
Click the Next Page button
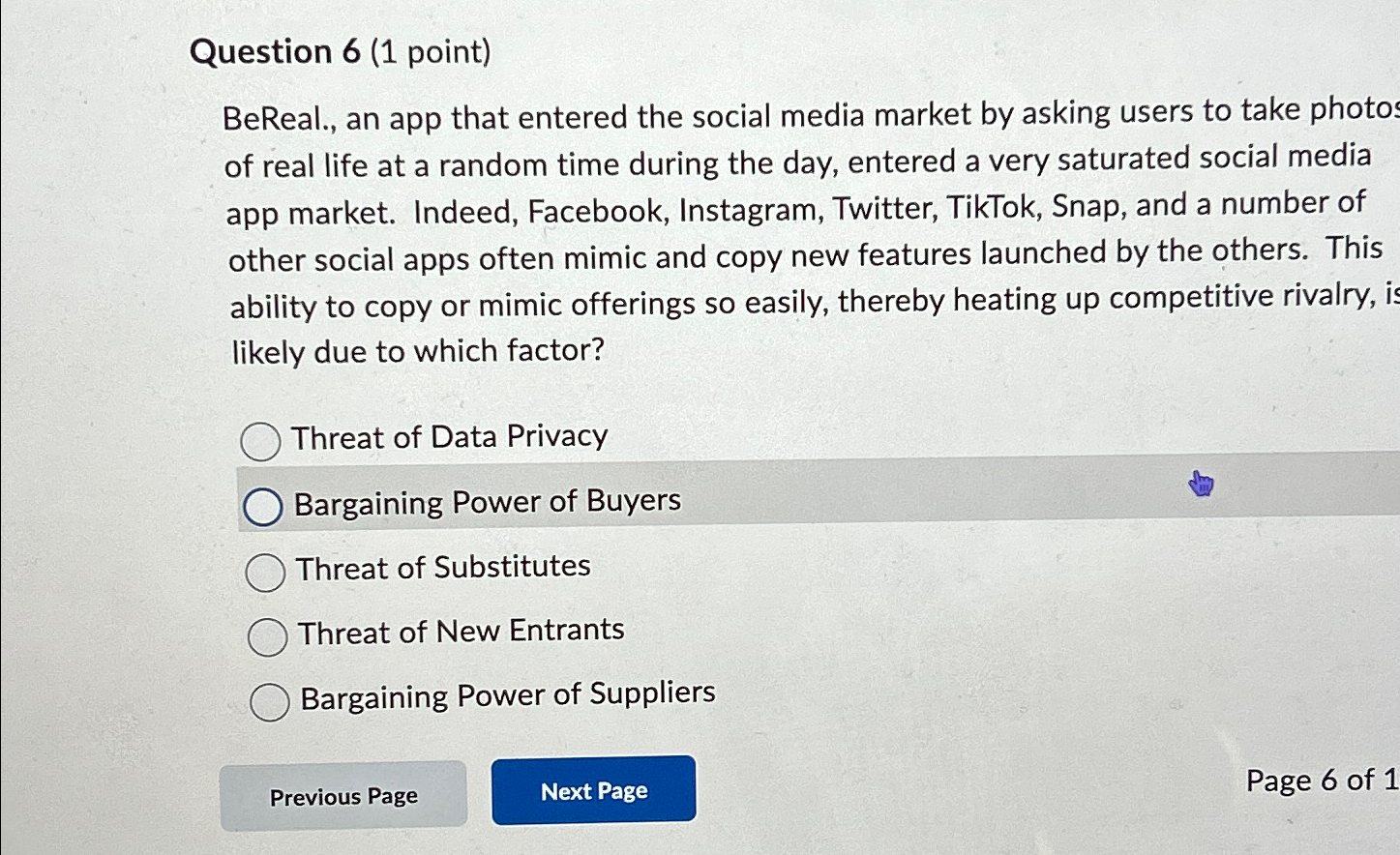coord(593,790)
